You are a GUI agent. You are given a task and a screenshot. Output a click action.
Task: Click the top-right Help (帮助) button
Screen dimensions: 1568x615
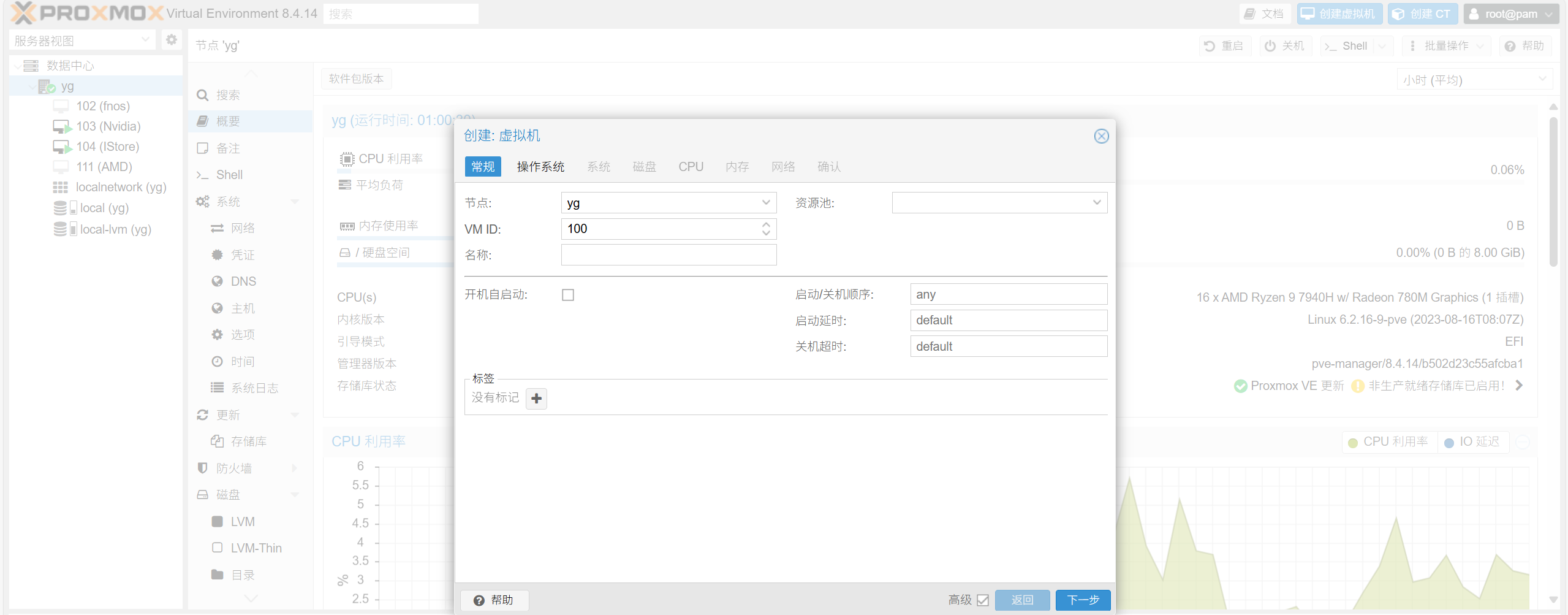(1525, 46)
